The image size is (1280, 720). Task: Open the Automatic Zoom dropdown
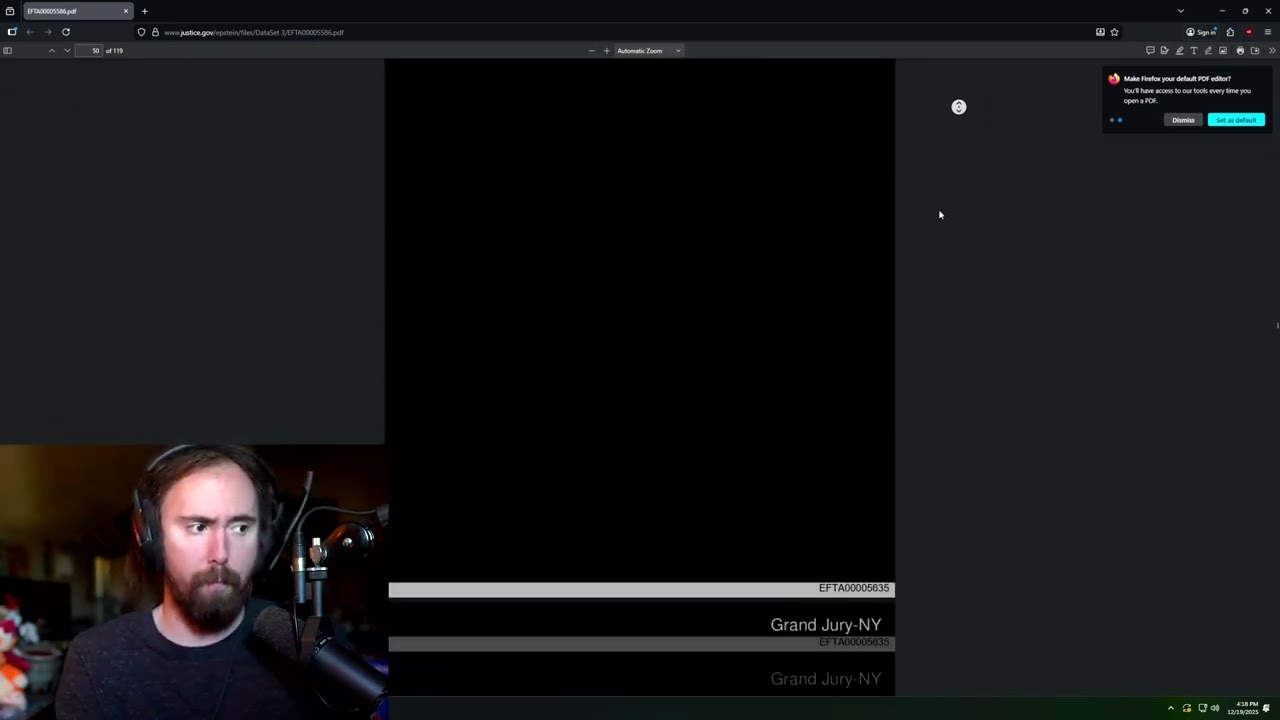[648, 50]
